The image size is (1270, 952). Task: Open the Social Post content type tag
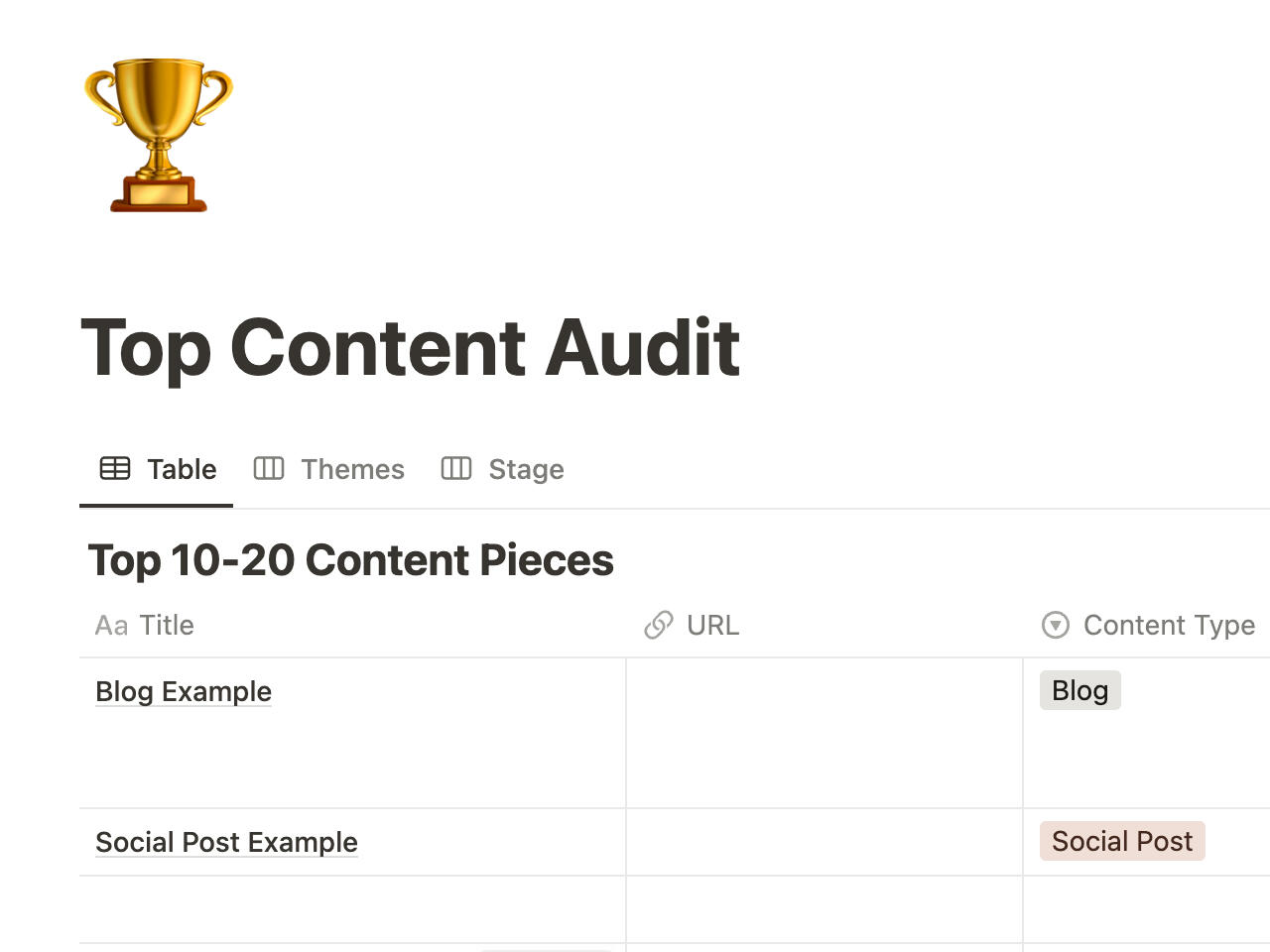click(x=1122, y=841)
